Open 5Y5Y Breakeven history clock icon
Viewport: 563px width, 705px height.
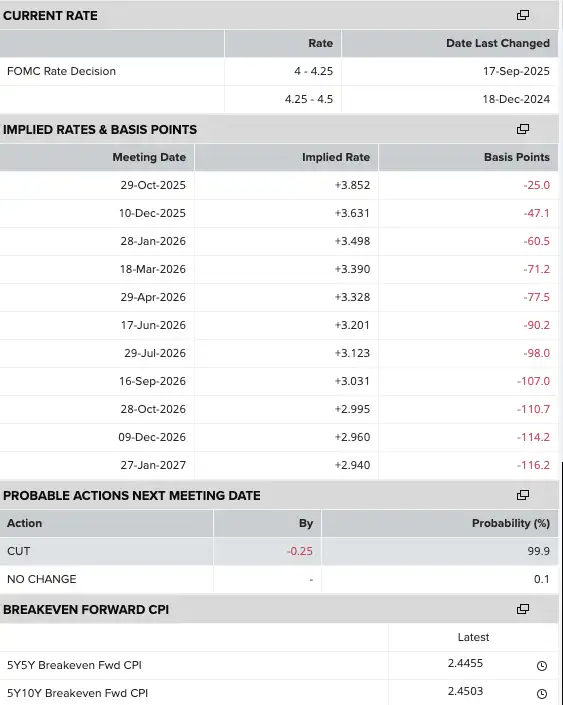(542, 666)
